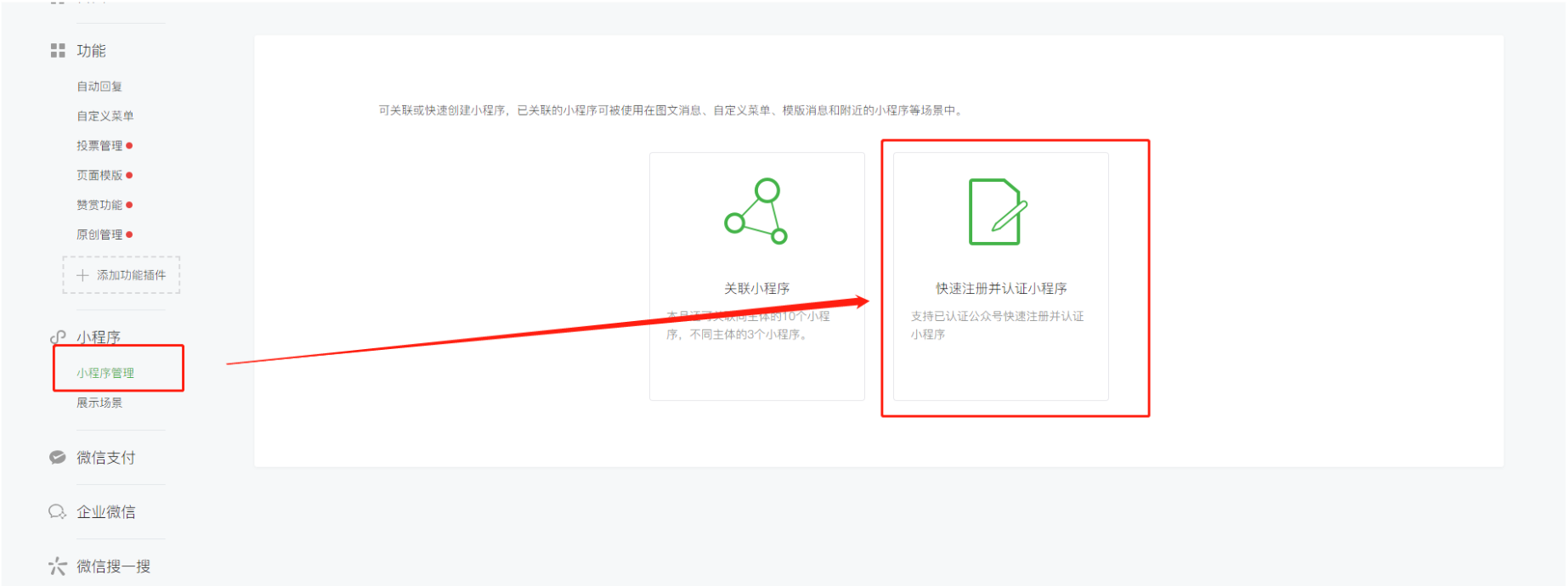Select 小程序管理 in the sidebar
The width and height of the screenshot is (1568, 586).
pos(105,374)
